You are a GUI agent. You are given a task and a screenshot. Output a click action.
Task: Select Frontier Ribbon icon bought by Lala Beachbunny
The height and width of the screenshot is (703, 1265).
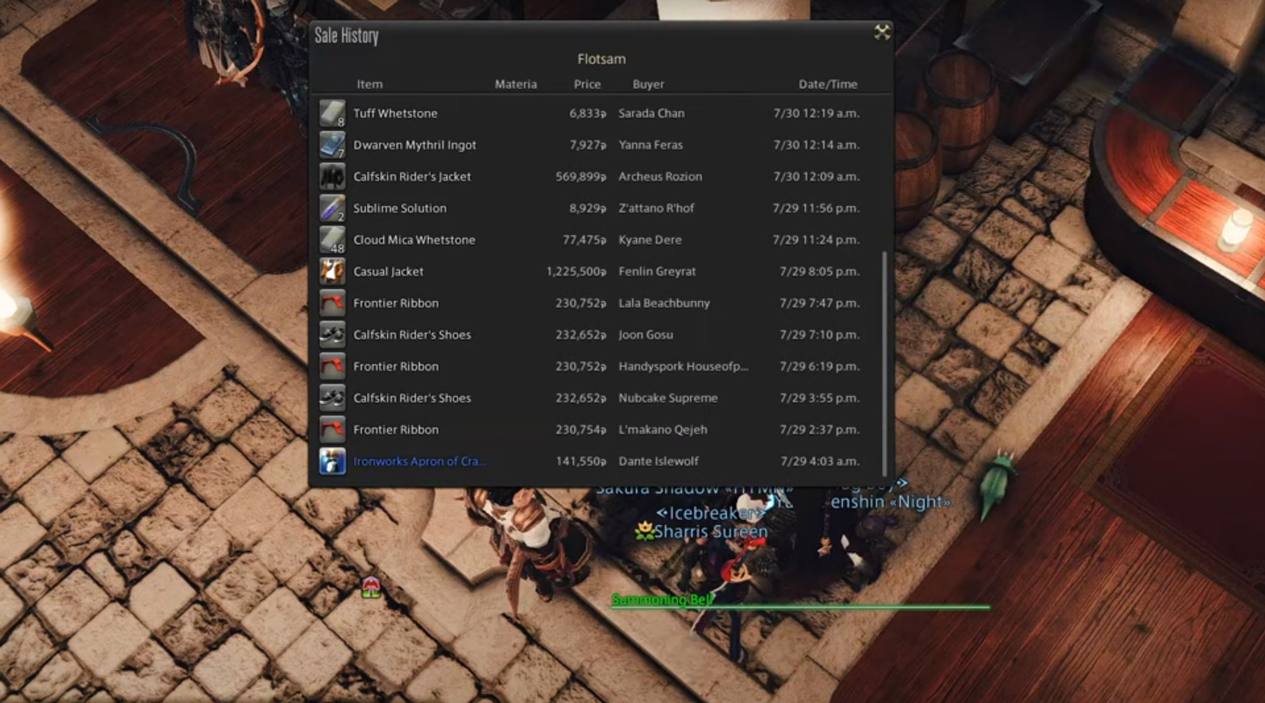coord(332,303)
